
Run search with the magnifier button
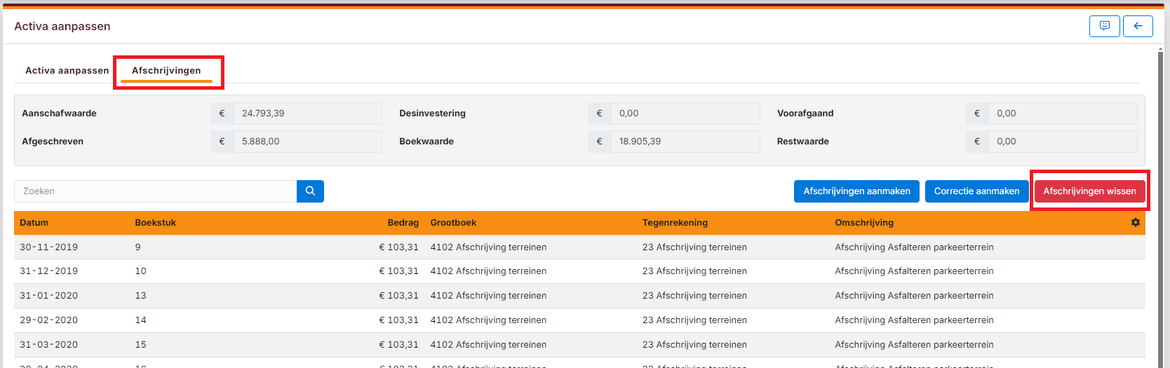pos(310,191)
